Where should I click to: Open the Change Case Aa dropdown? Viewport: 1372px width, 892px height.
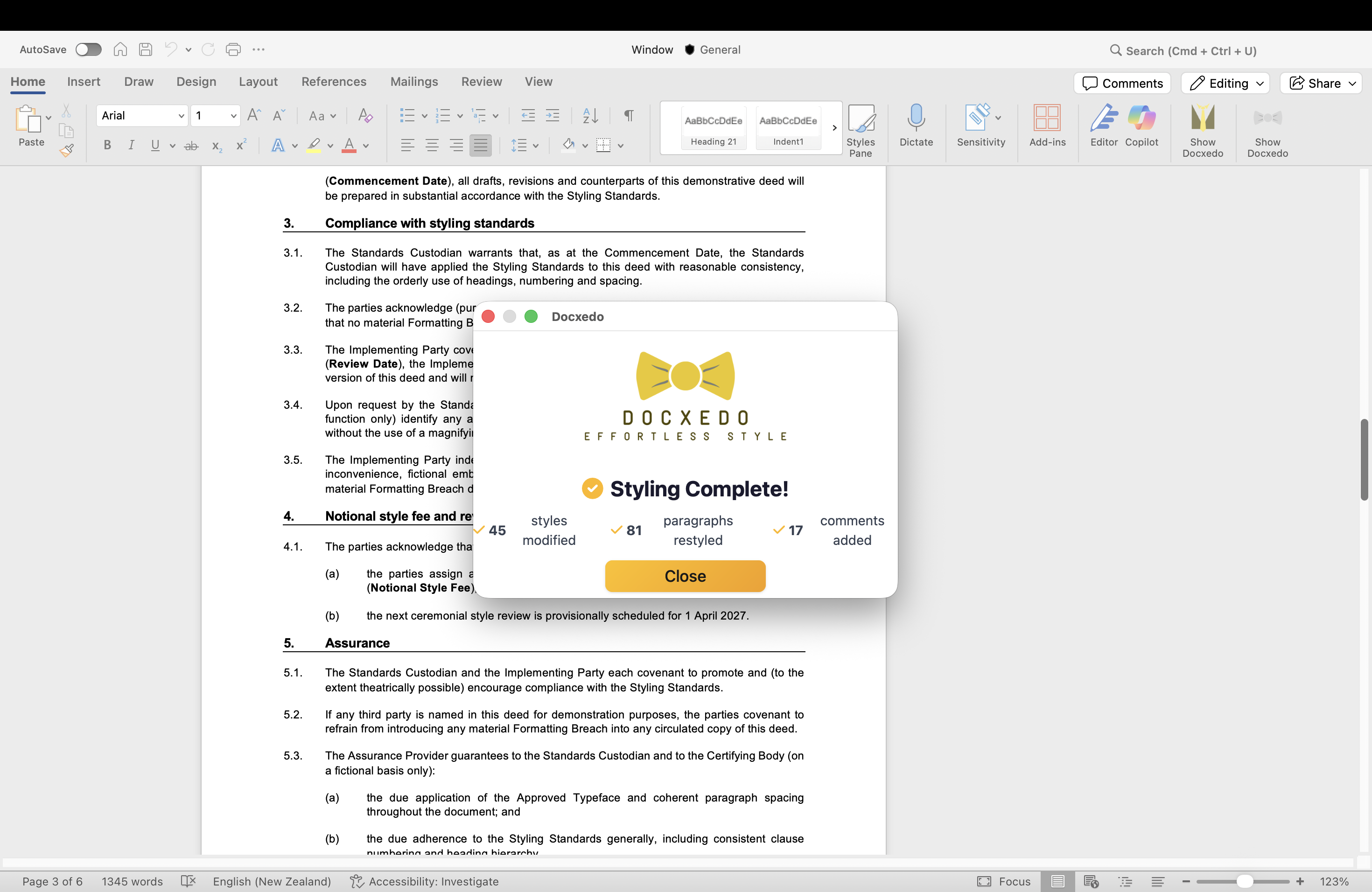click(x=322, y=116)
